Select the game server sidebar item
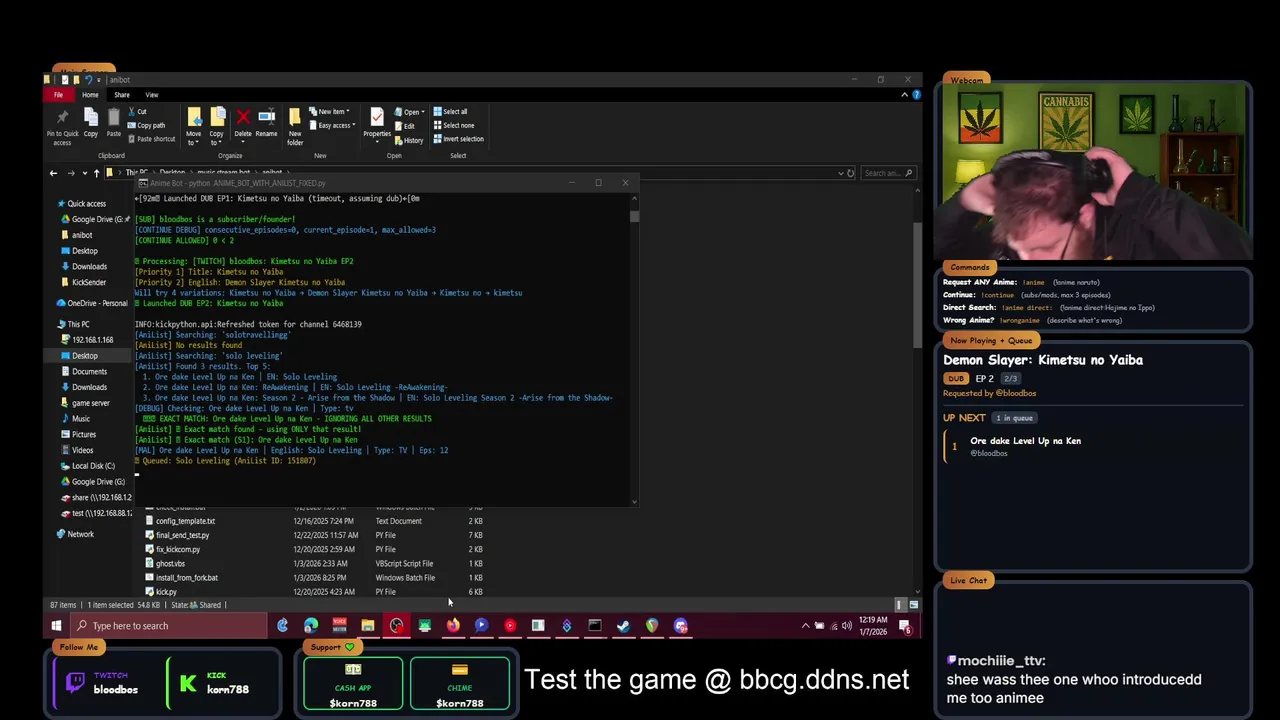Image resolution: width=1280 pixels, height=720 pixels. [x=90, y=403]
